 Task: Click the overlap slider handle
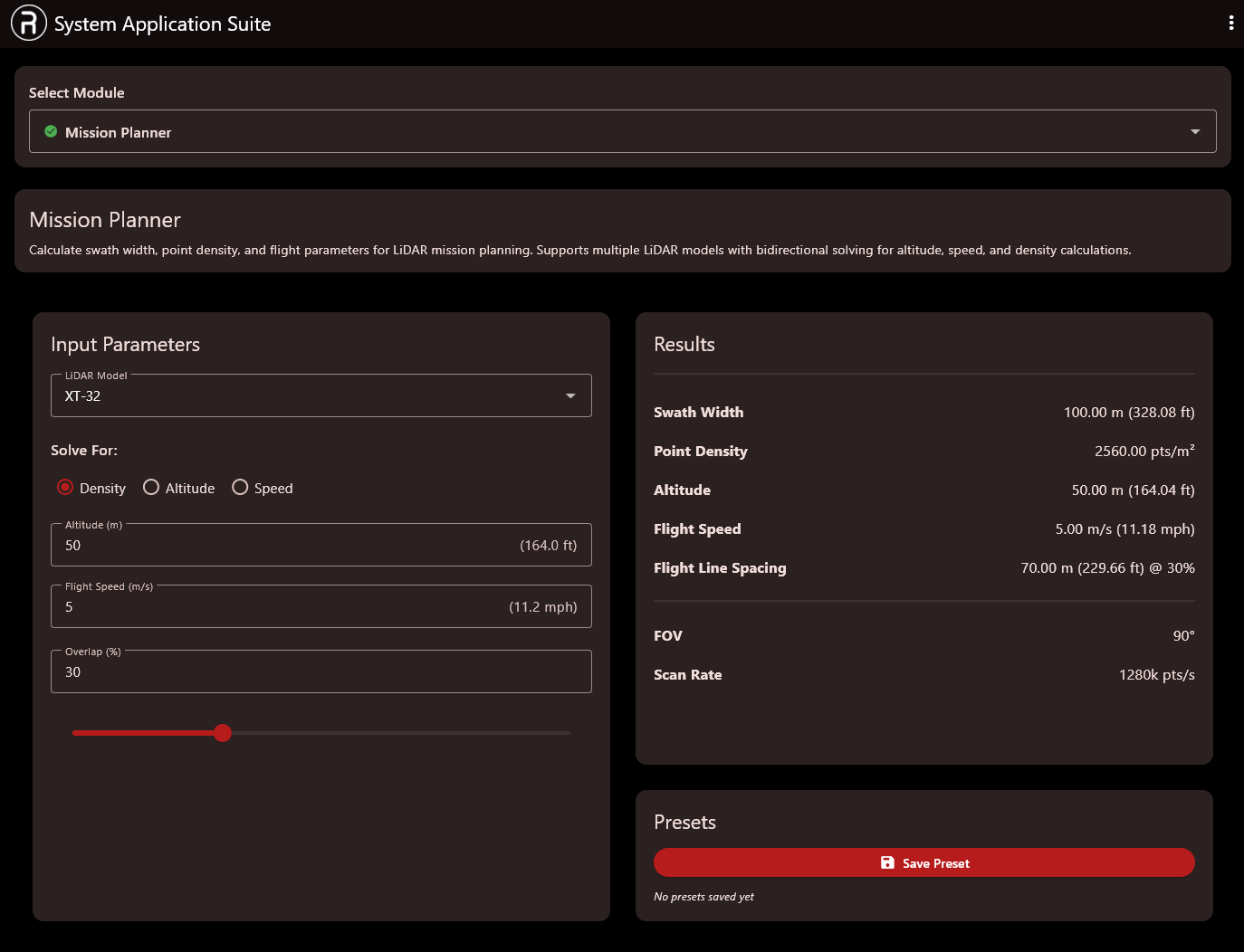(x=223, y=733)
